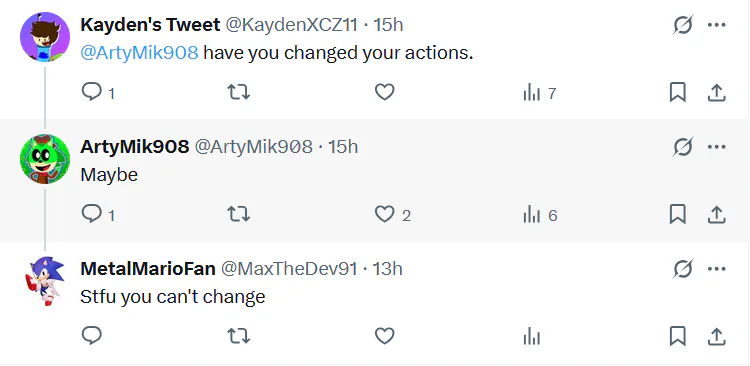Click Grok icon on Kayden's tweet
Viewport: 750px width, 366px height.
tap(682, 25)
